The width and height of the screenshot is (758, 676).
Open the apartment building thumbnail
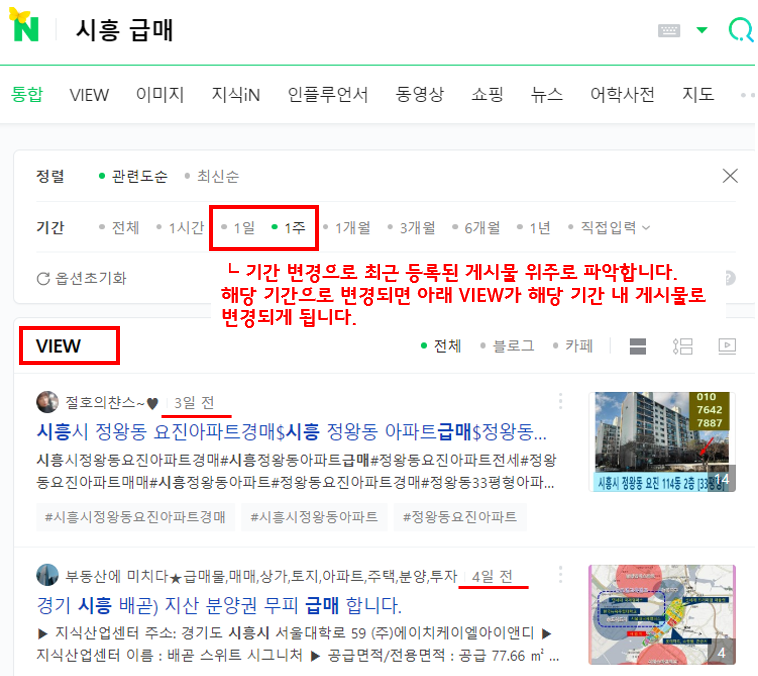(x=662, y=442)
